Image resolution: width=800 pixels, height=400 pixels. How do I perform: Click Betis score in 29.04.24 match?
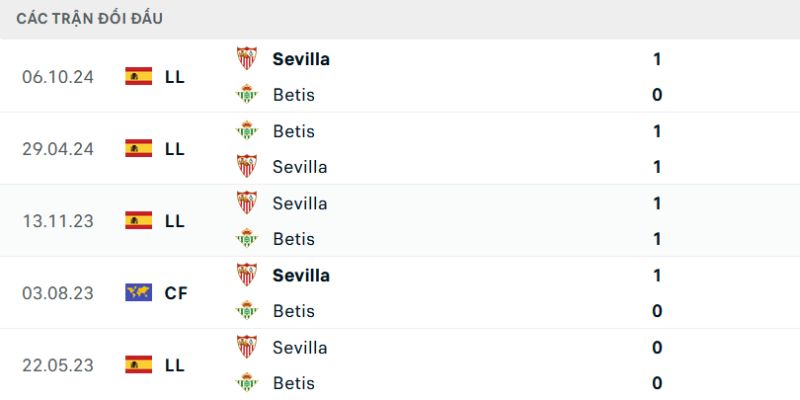[657, 131]
